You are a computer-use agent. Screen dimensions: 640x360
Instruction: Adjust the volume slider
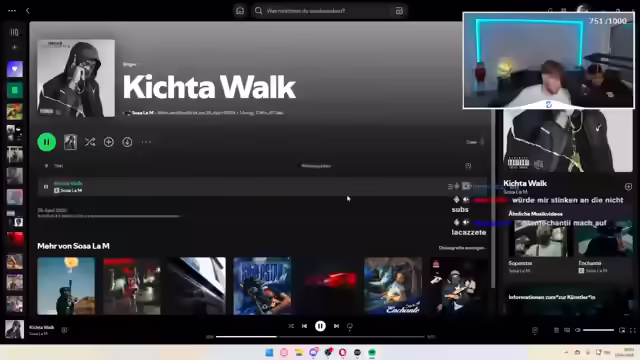point(598,330)
